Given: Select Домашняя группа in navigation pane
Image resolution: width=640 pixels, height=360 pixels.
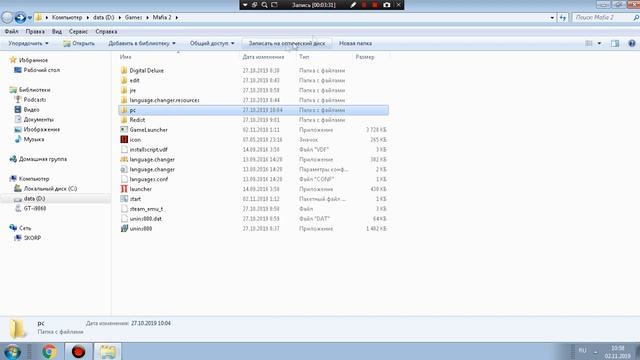Looking at the screenshot, I should coord(38,159).
